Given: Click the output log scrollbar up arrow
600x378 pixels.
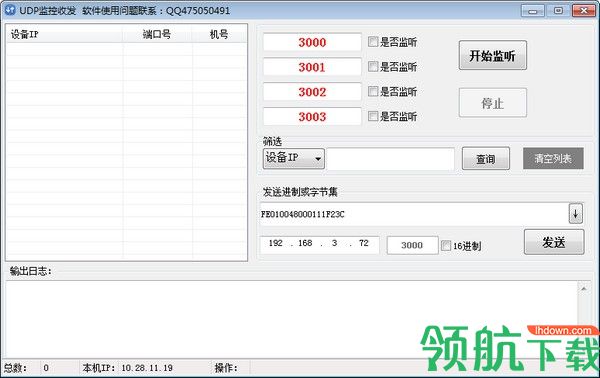Looking at the screenshot, I should [x=584, y=289].
